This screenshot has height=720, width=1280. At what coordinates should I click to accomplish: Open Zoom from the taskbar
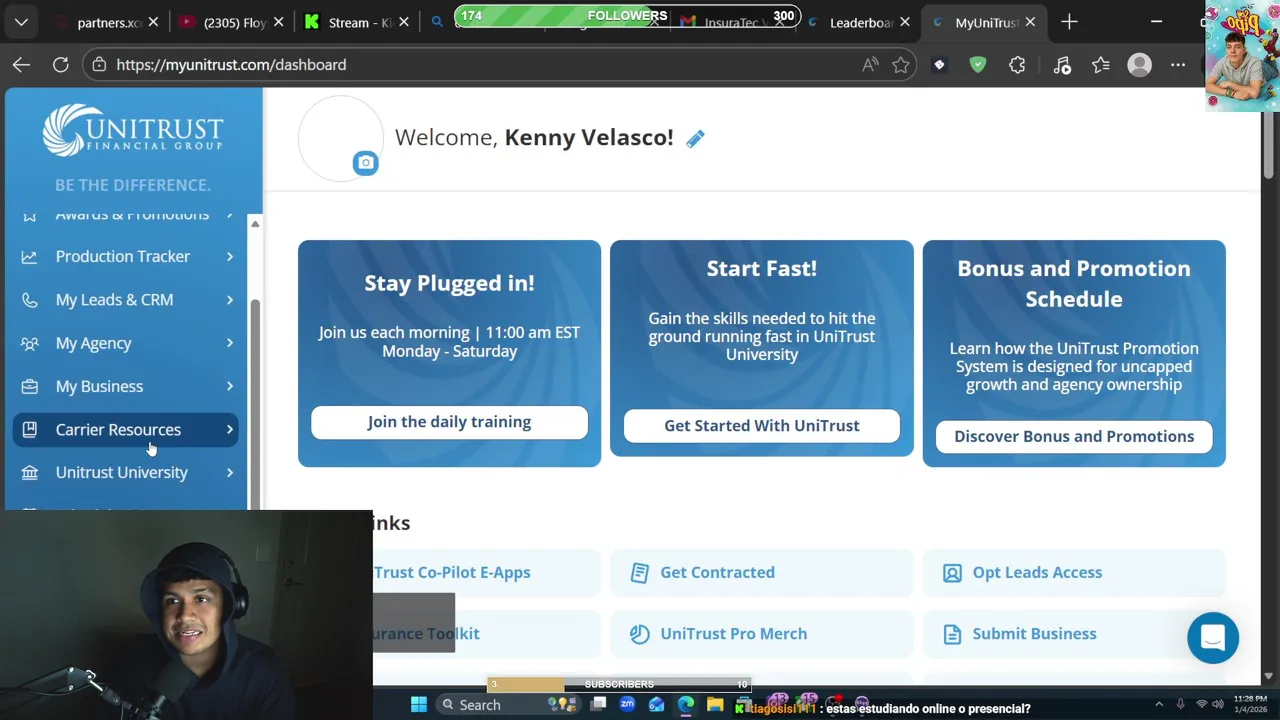coord(627,705)
